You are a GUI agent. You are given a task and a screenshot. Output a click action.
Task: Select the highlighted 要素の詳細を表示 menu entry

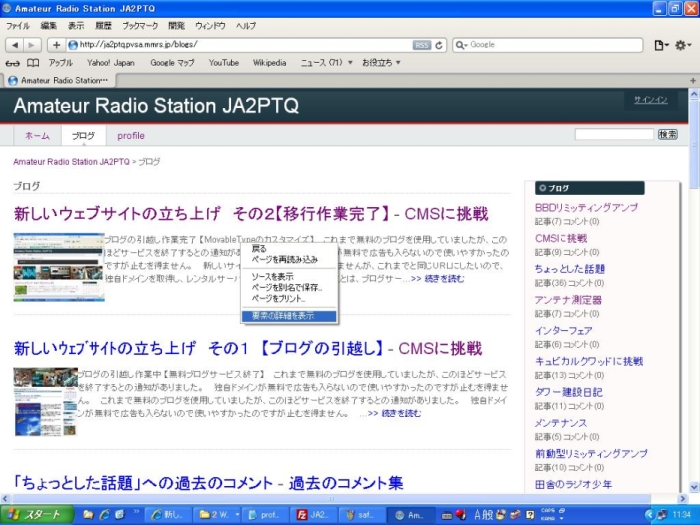tap(289, 316)
